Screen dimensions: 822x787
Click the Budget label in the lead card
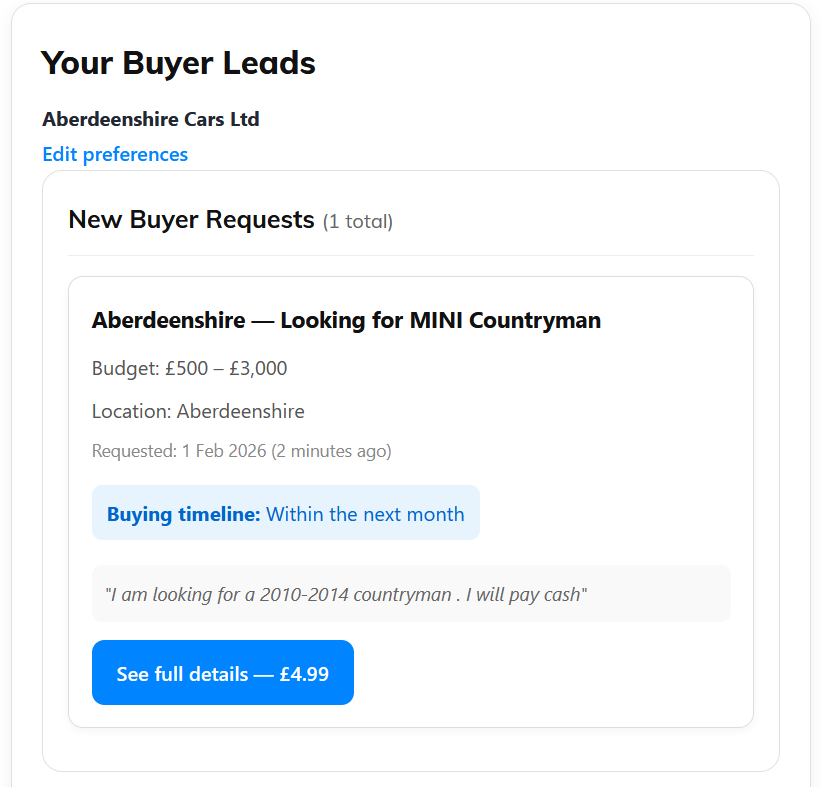(x=125, y=368)
